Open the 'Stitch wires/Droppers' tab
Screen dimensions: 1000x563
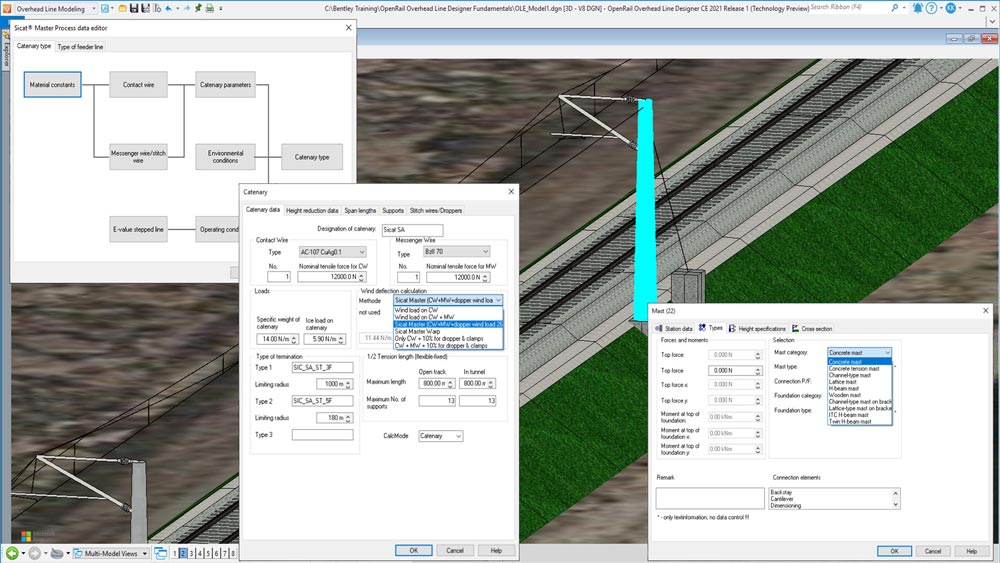pyautogui.click(x=436, y=210)
